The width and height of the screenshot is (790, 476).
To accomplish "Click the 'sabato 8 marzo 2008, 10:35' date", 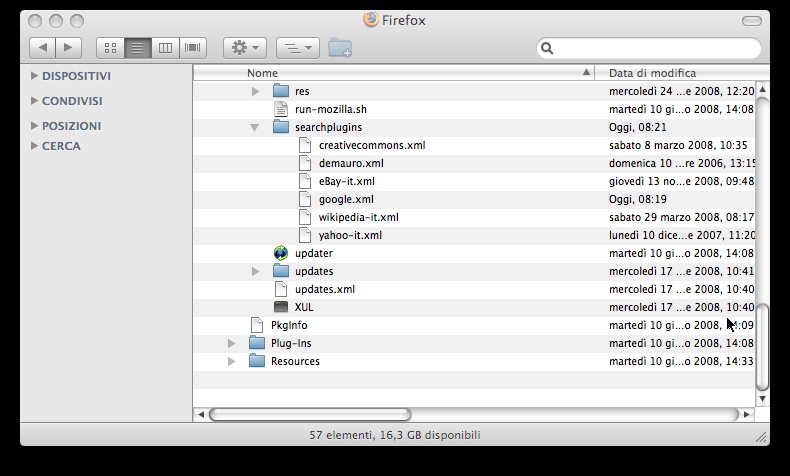I will click(x=678, y=146).
